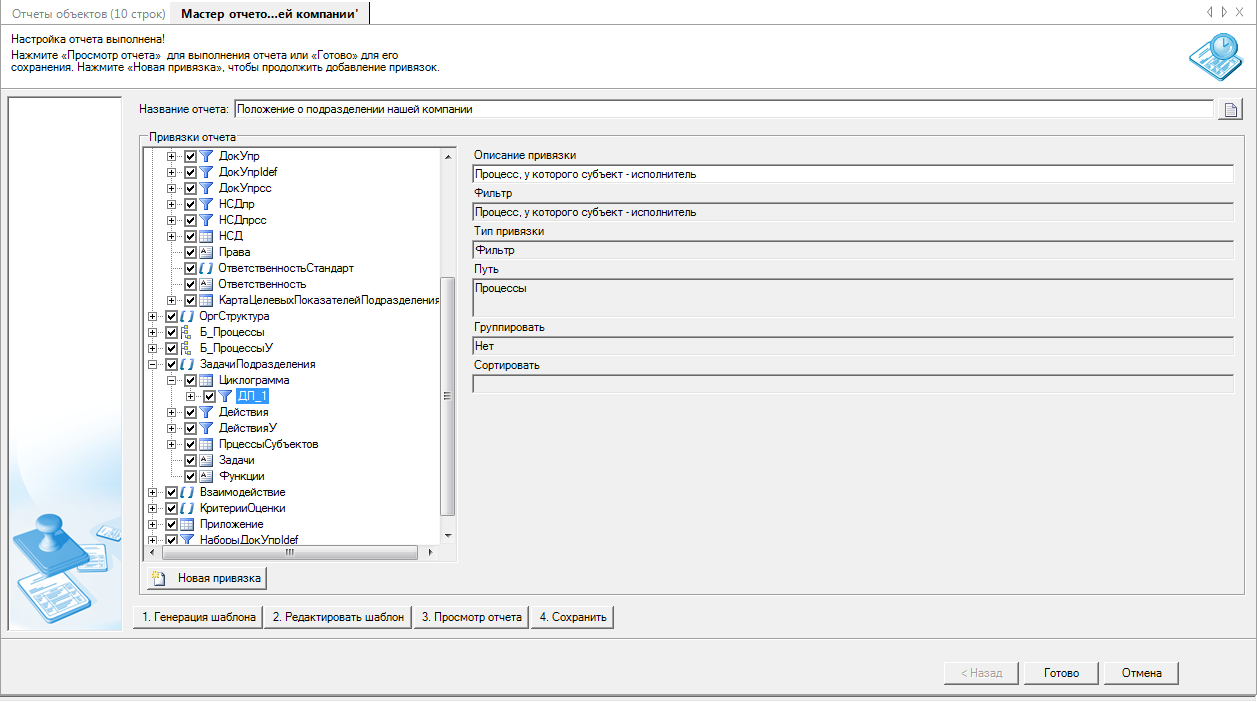
Task: Click the Описание привязки text field
Action: click(x=852, y=174)
